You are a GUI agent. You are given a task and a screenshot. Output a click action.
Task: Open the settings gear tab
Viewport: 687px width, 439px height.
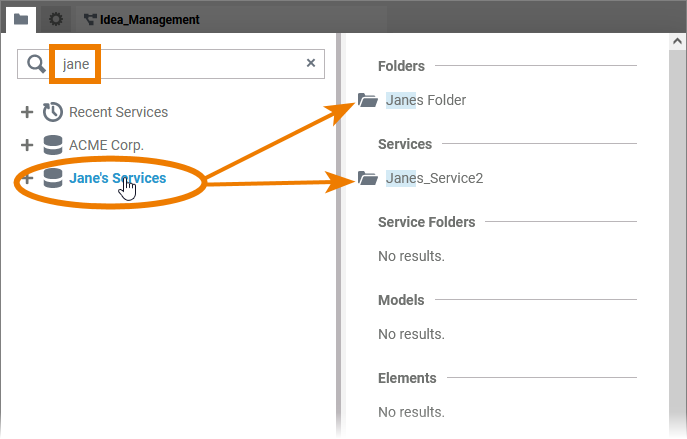[56, 18]
